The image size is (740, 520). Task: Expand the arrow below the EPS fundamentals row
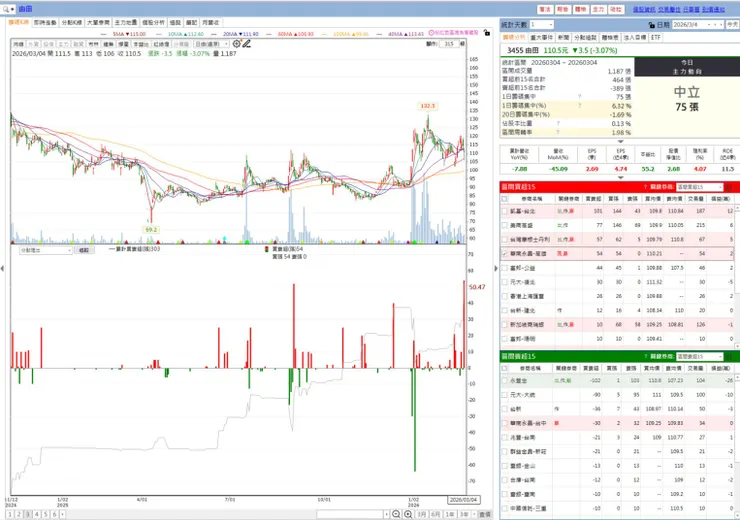621,178
